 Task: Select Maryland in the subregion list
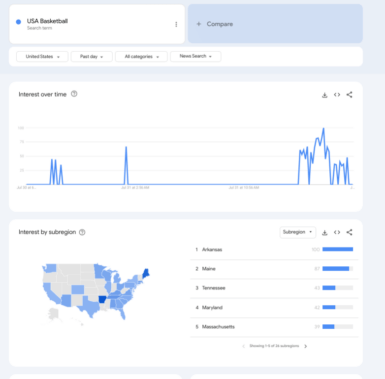(274, 307)
